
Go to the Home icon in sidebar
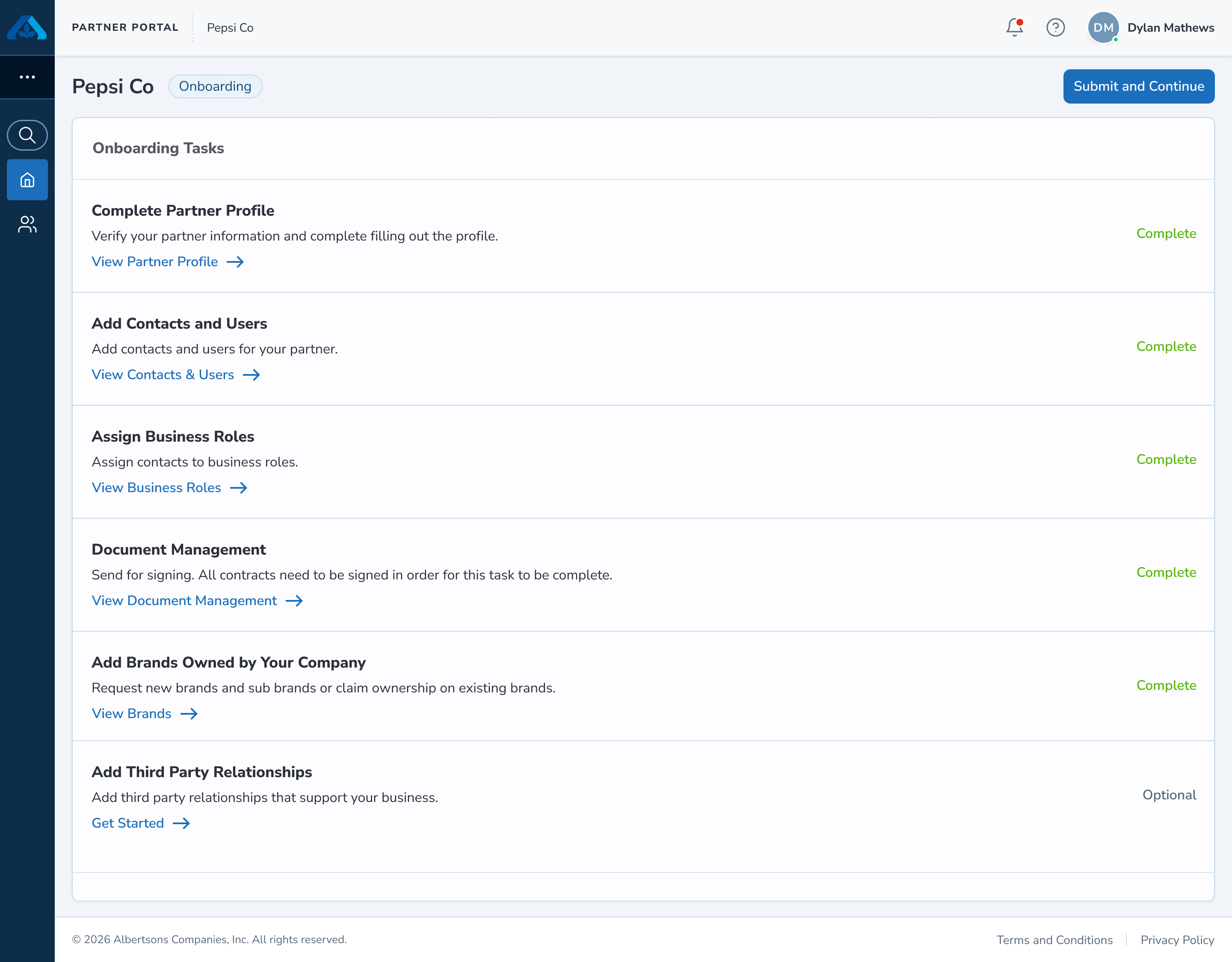(x=27, y=180)
